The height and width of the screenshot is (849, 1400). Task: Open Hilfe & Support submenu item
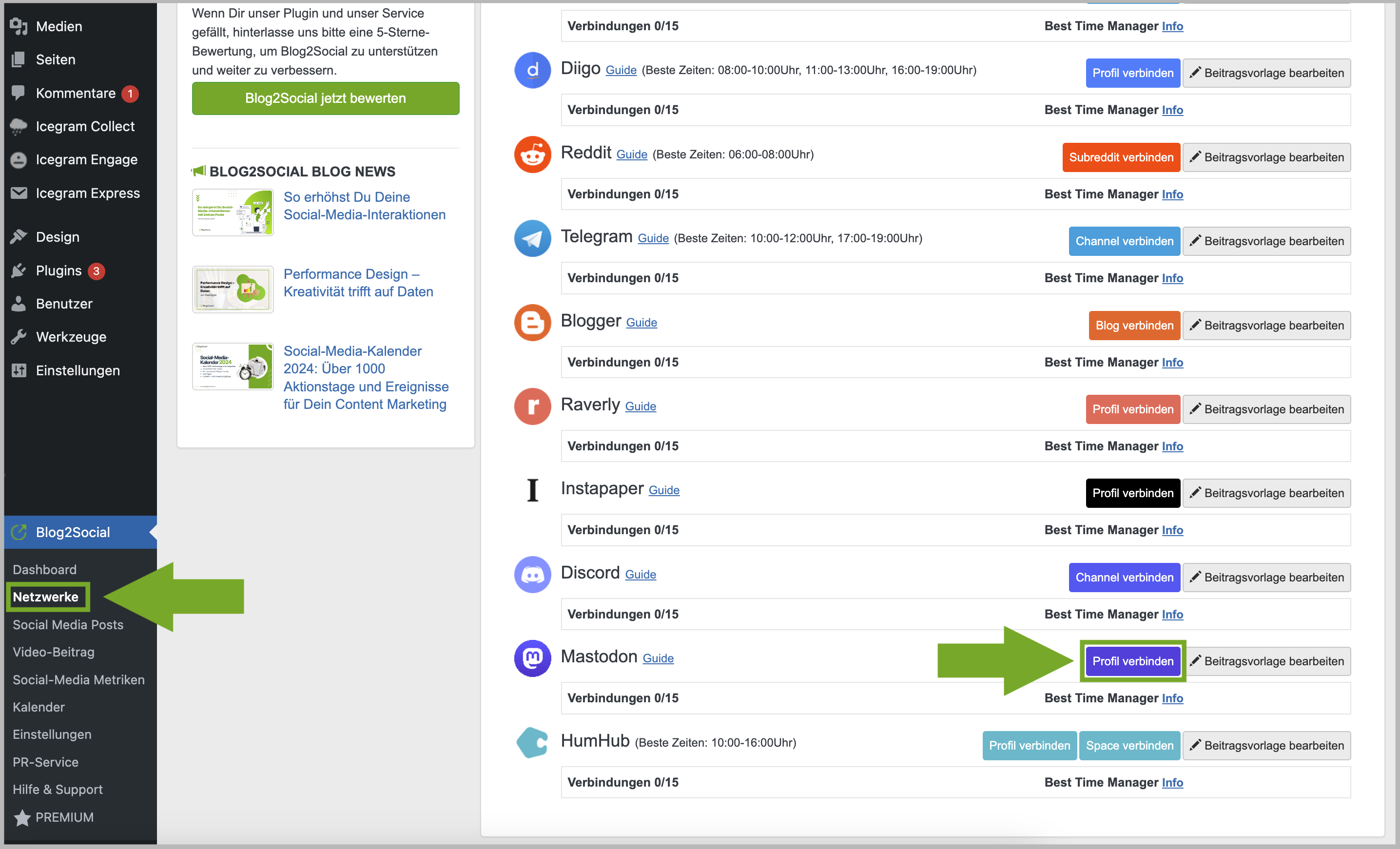click(x=58, y=790)
